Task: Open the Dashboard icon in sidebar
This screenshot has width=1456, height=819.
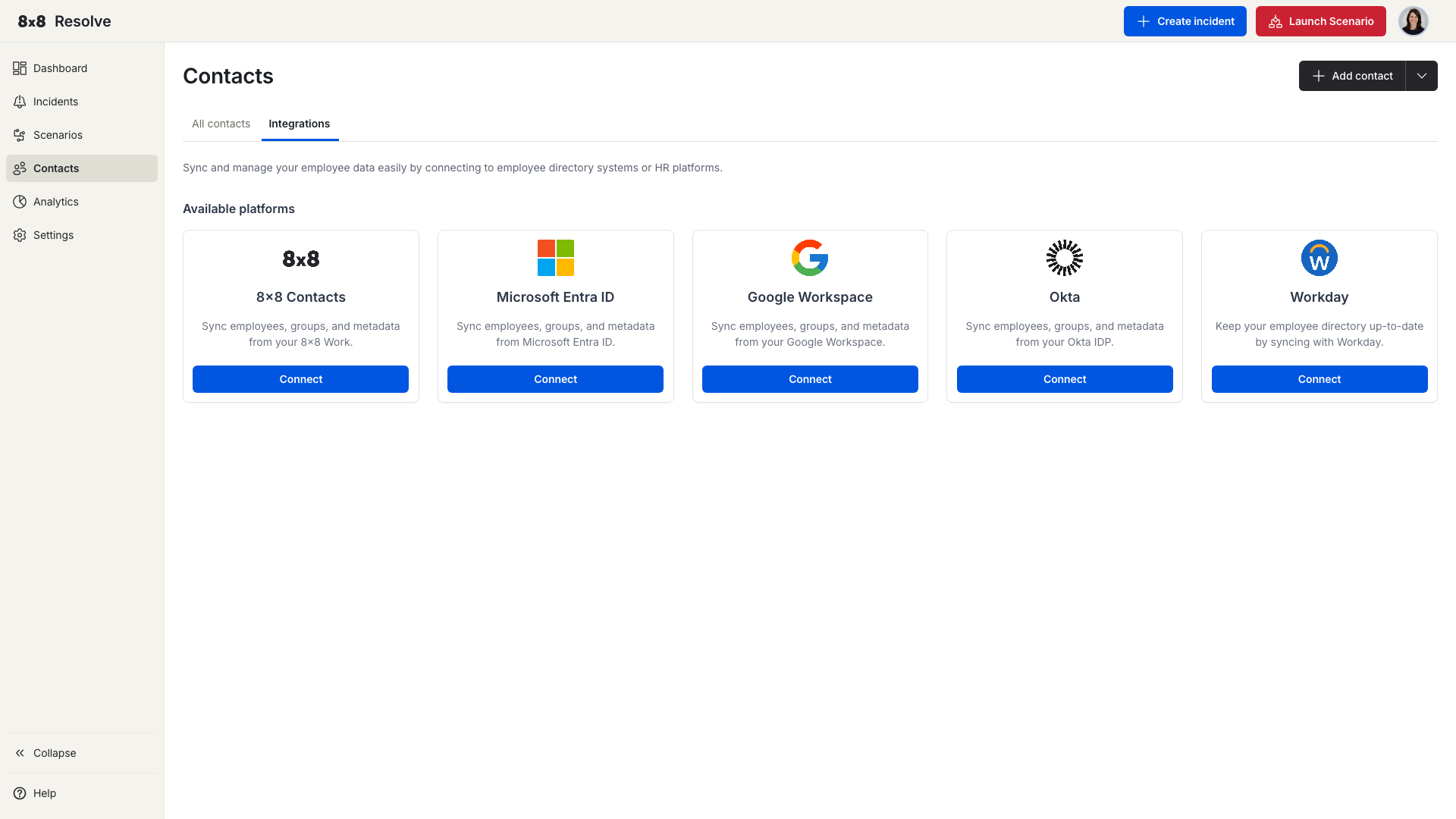Action: (x=20, y=68)
